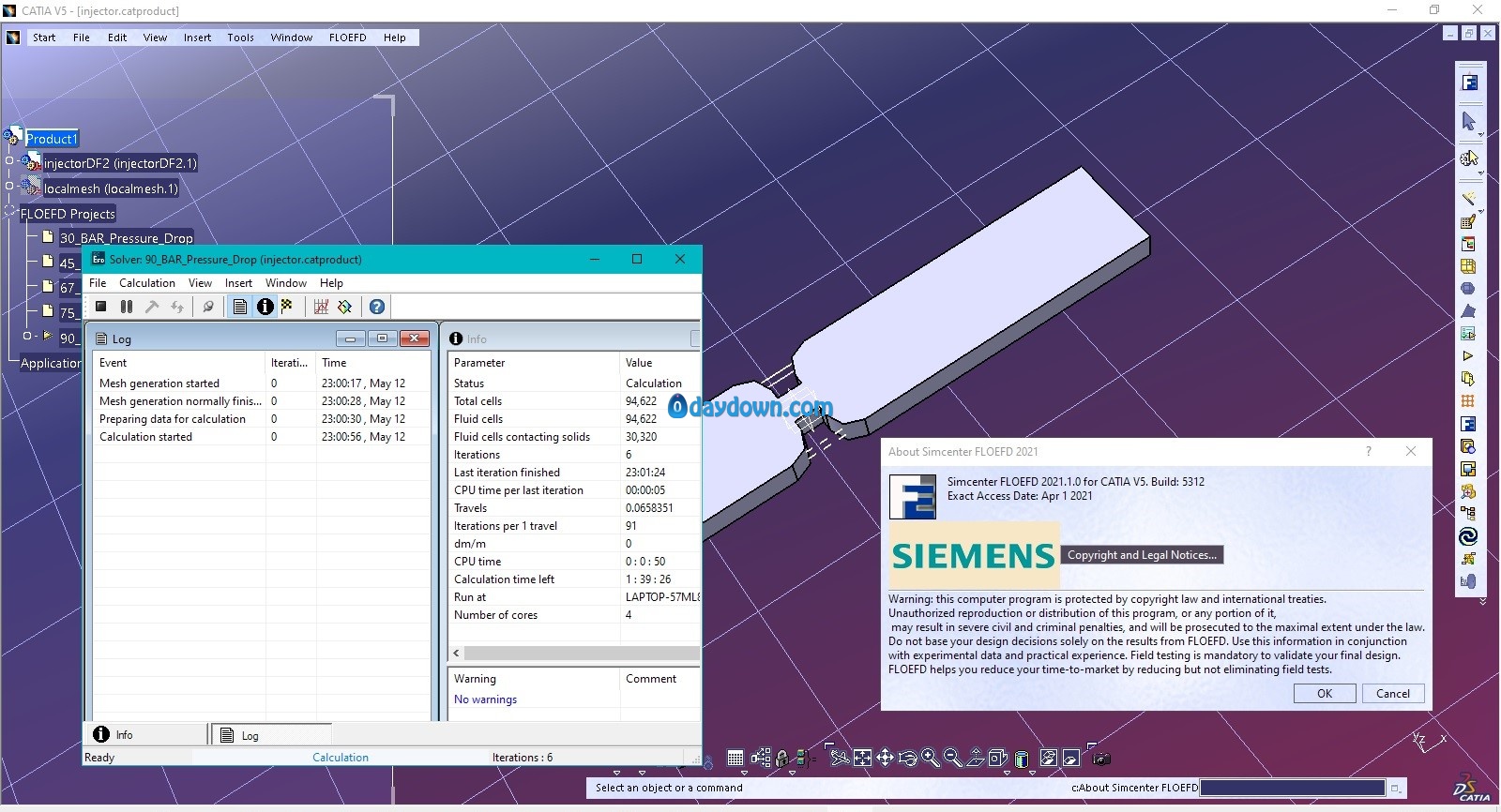
Task: Click the isometric view cube icon
Action: [x=997, y=758]
